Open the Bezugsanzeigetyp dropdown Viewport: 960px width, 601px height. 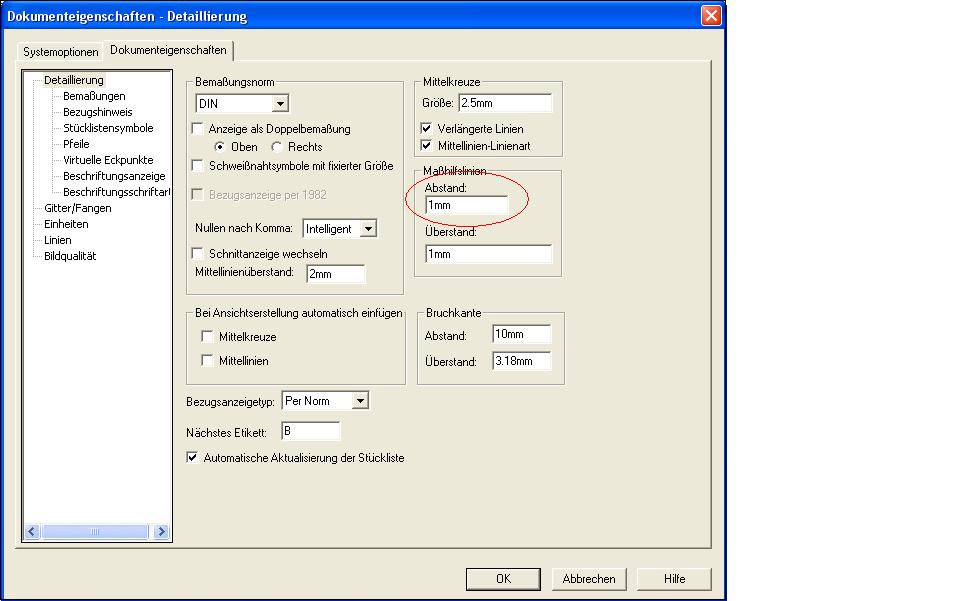click(x=361, y=401)
